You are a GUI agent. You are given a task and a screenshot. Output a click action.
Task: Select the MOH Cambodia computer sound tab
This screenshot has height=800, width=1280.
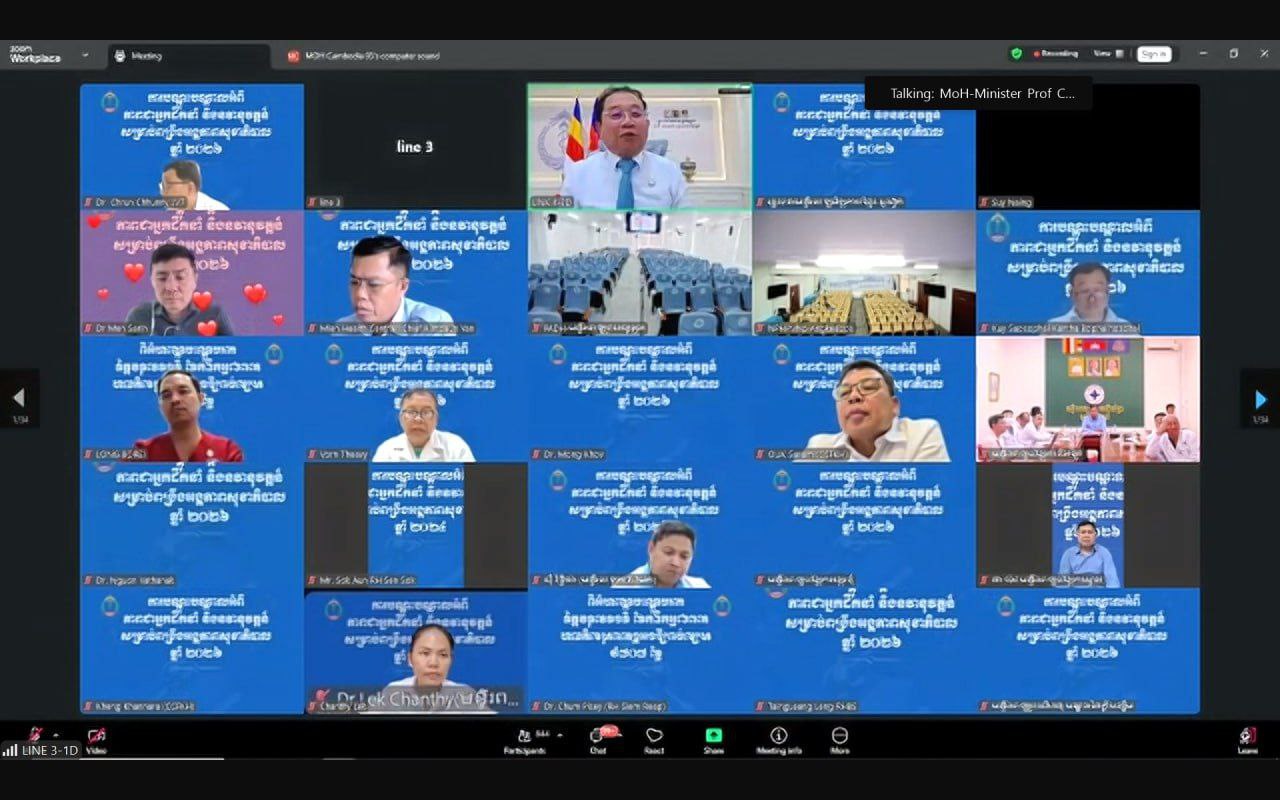[365, 56]
